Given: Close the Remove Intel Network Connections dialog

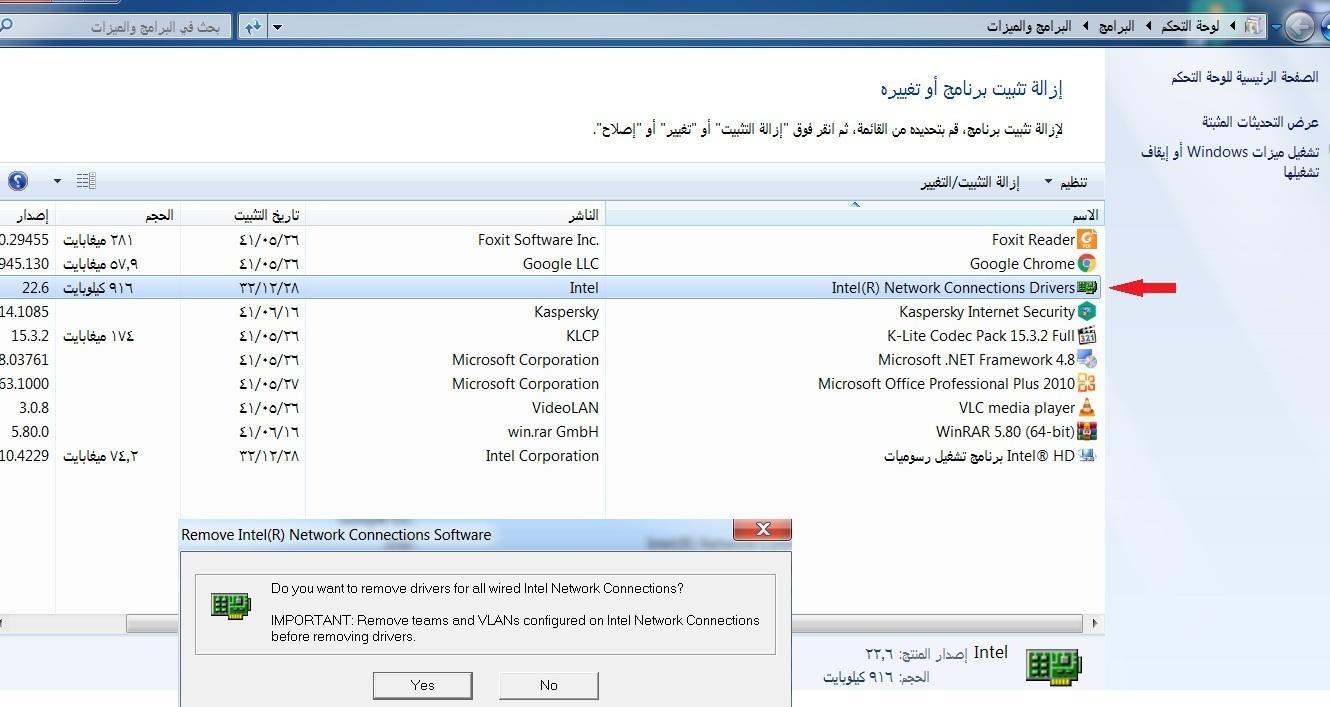Looking at the screenshot, I should (x=763, y=529).
